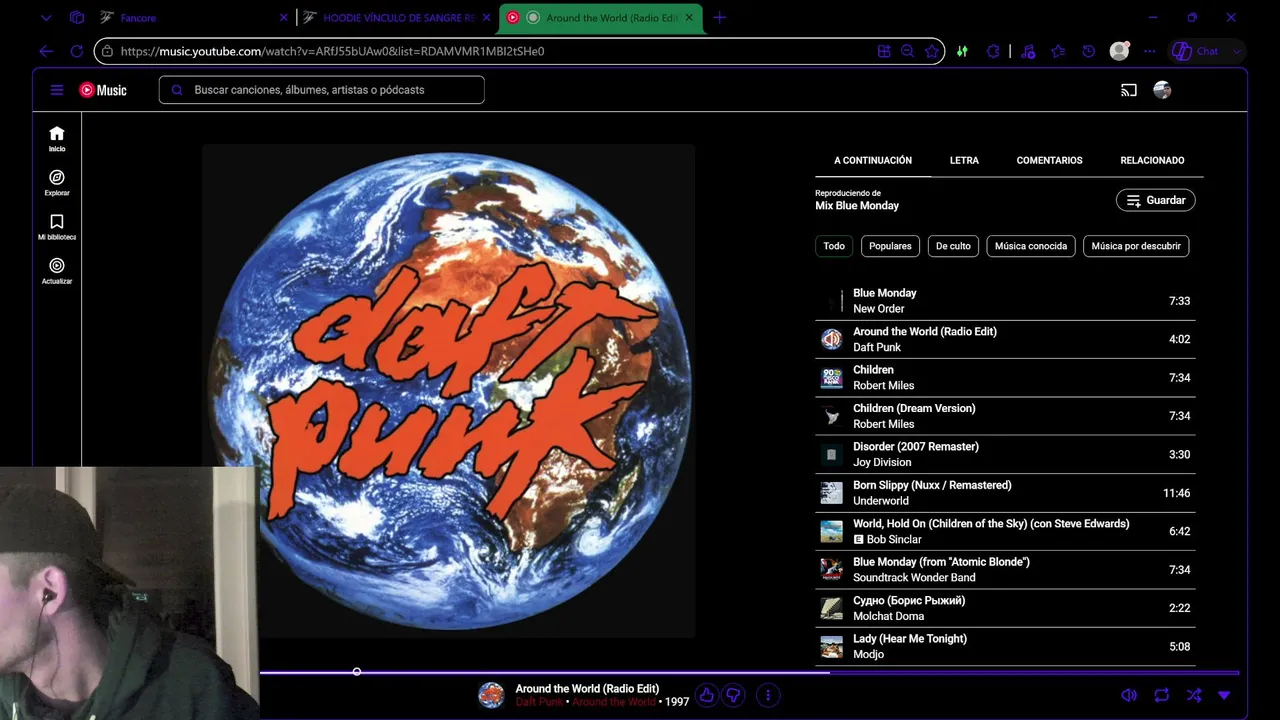Switch to the A CONTINUACIÓN tab
This screenshot has height=720, width=1280.
coord(873,160)
